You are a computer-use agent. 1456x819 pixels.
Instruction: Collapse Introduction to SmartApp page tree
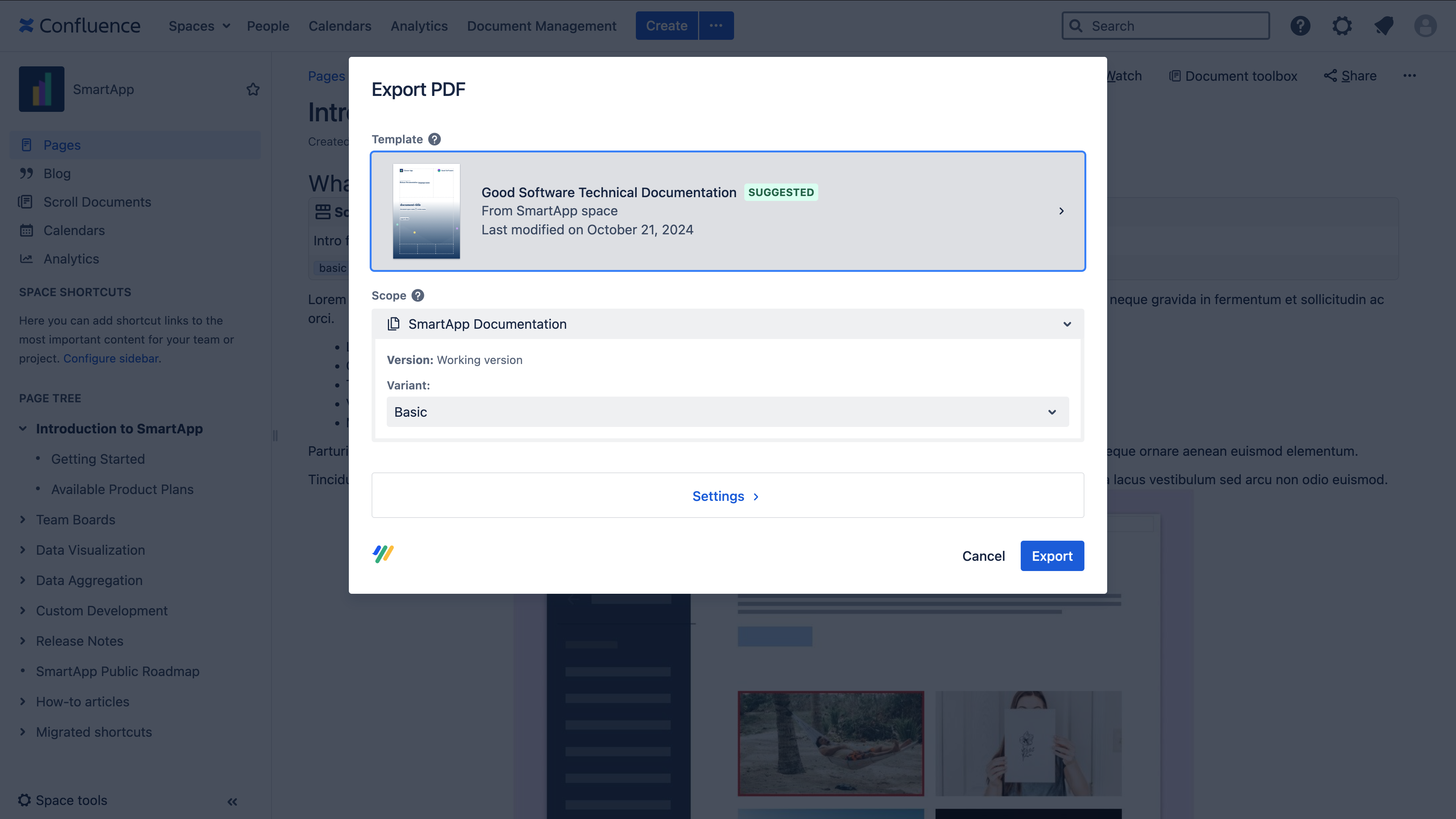23,428
